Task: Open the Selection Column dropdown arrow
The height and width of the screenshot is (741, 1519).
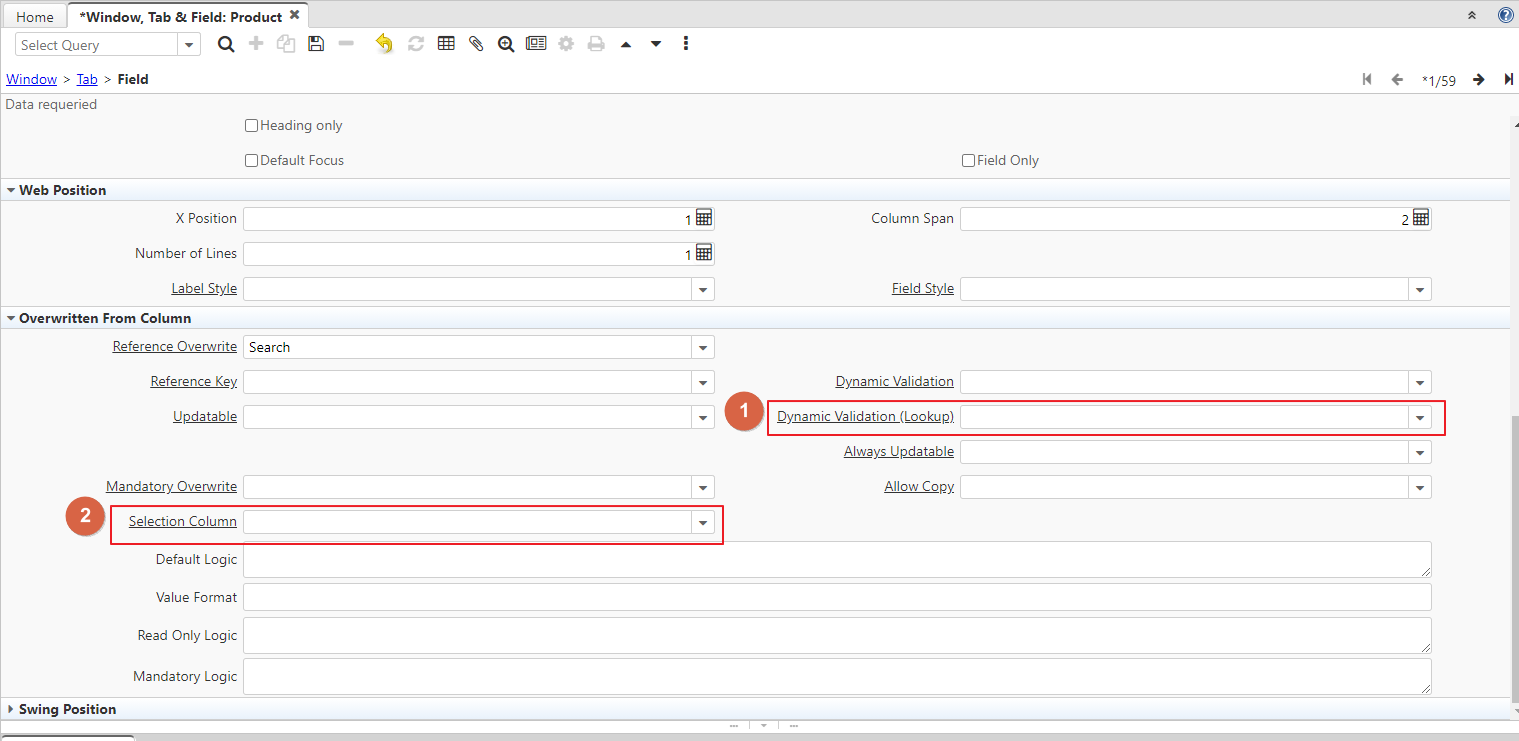Action: pos(703,523)
